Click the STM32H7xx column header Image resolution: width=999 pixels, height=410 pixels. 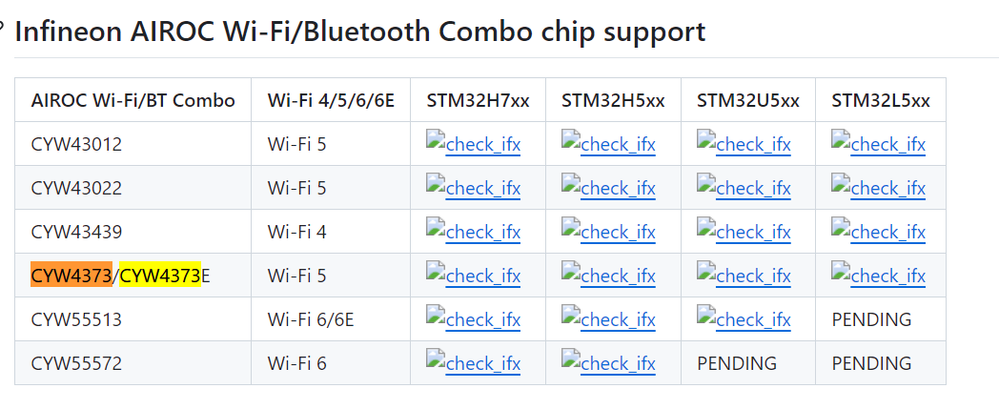(478, 100)
